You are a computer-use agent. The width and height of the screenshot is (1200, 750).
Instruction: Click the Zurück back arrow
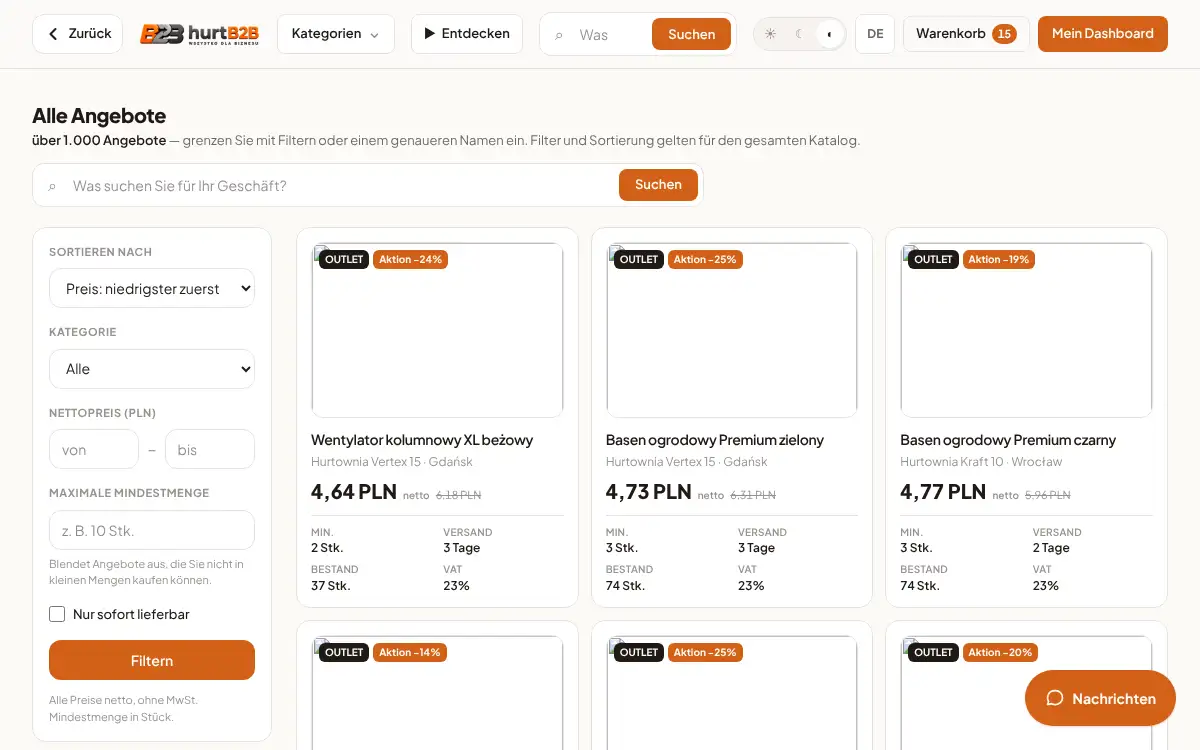(x=54, y=34)
